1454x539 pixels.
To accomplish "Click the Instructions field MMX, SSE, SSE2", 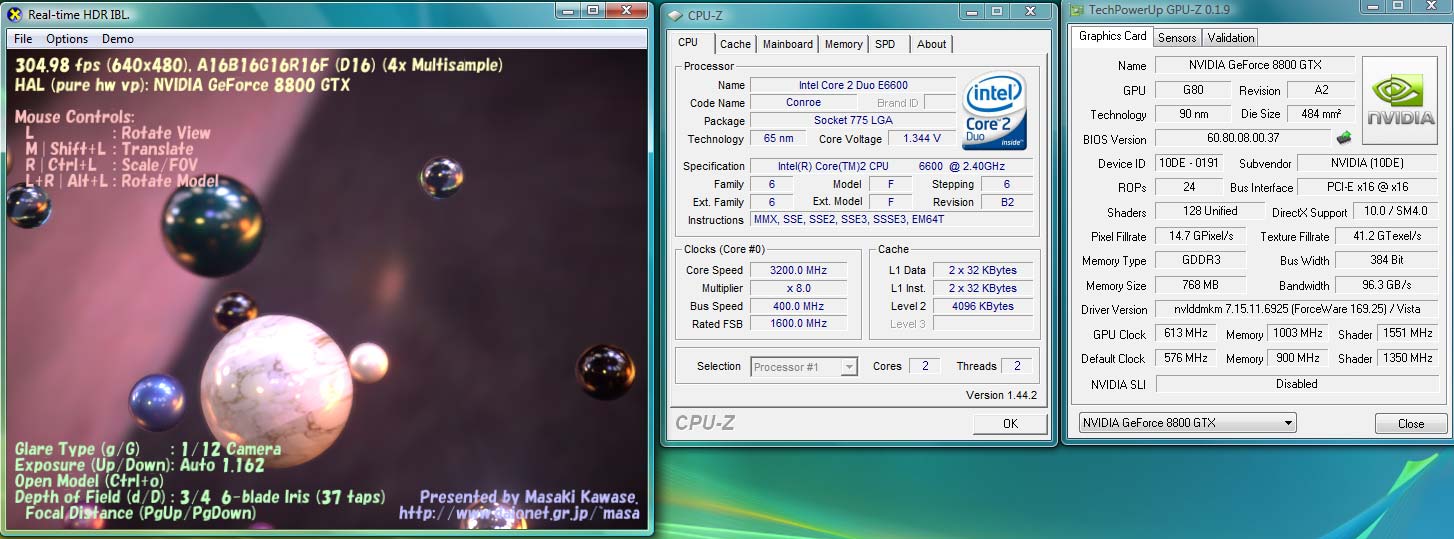I will pyautogui.click(x=892, y=220).
